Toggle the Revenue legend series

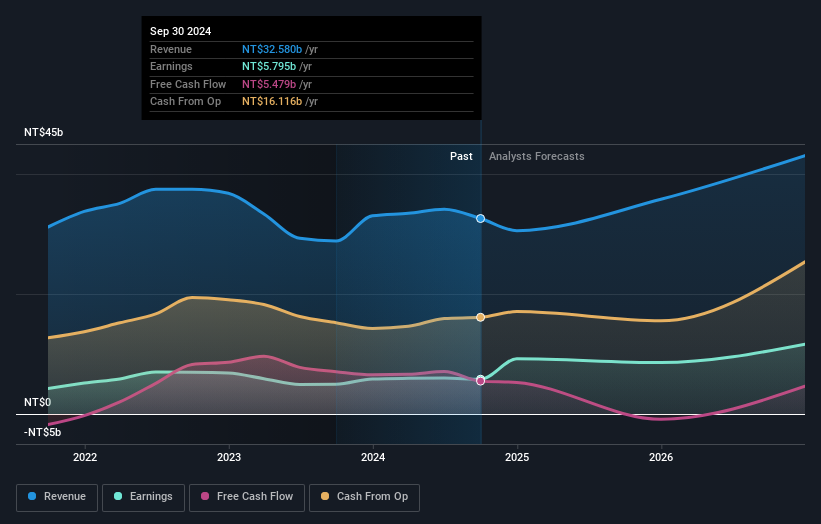(57, 497)
